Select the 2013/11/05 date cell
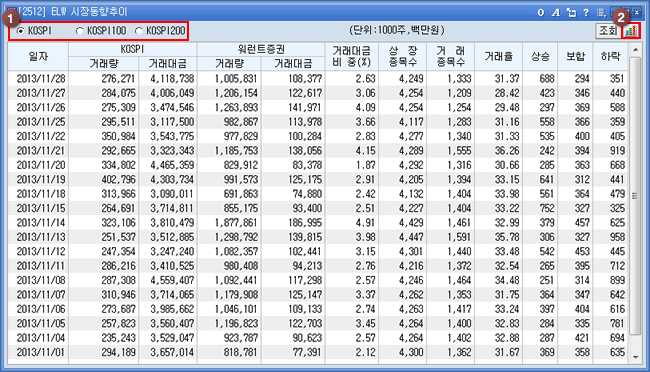The image size is (650, 372). click(x=41, y=323)
